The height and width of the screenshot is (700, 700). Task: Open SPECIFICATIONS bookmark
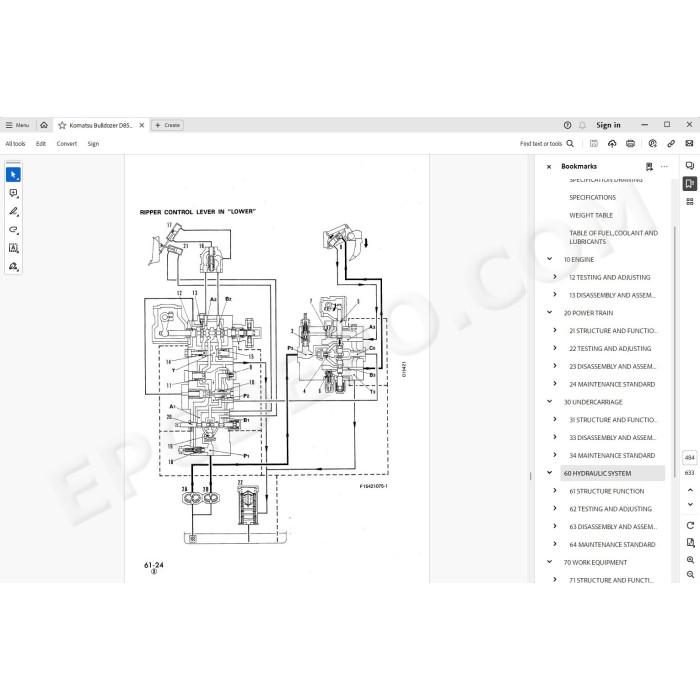point(592,197)
